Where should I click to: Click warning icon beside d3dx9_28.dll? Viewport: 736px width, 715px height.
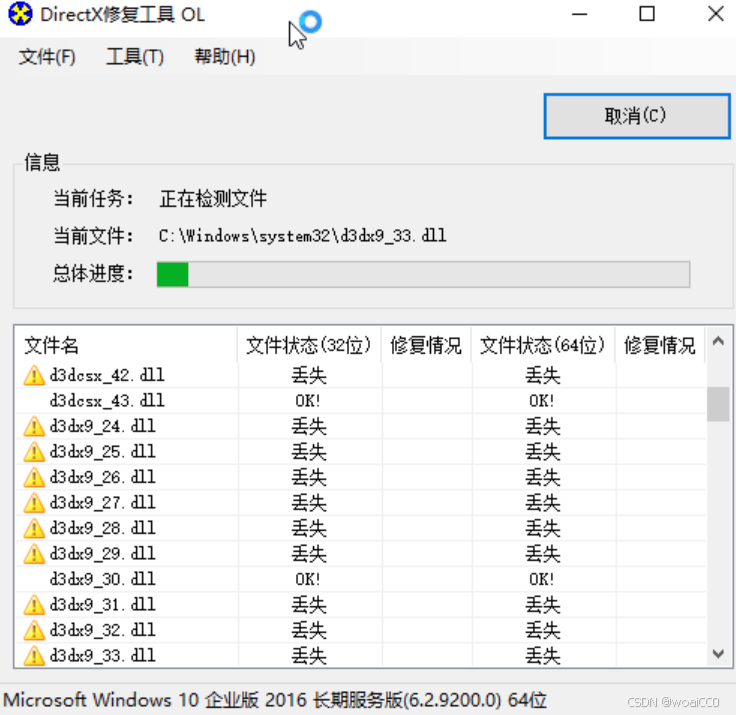click(x=34, y=528)
